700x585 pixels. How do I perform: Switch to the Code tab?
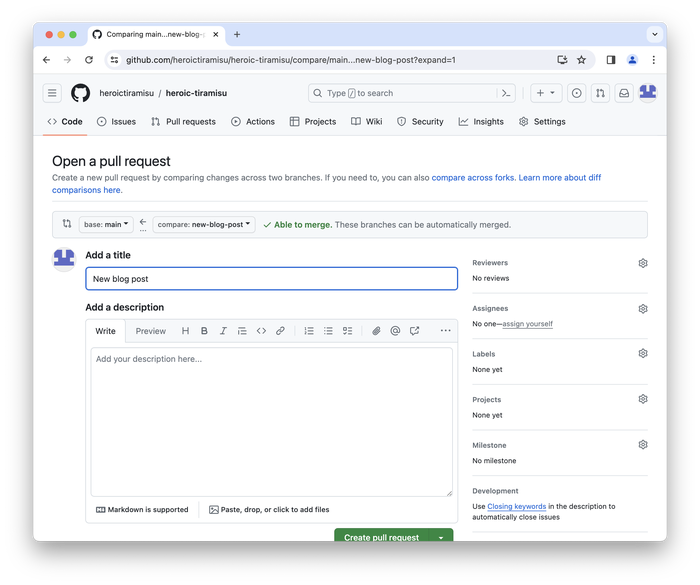(65, 121)
